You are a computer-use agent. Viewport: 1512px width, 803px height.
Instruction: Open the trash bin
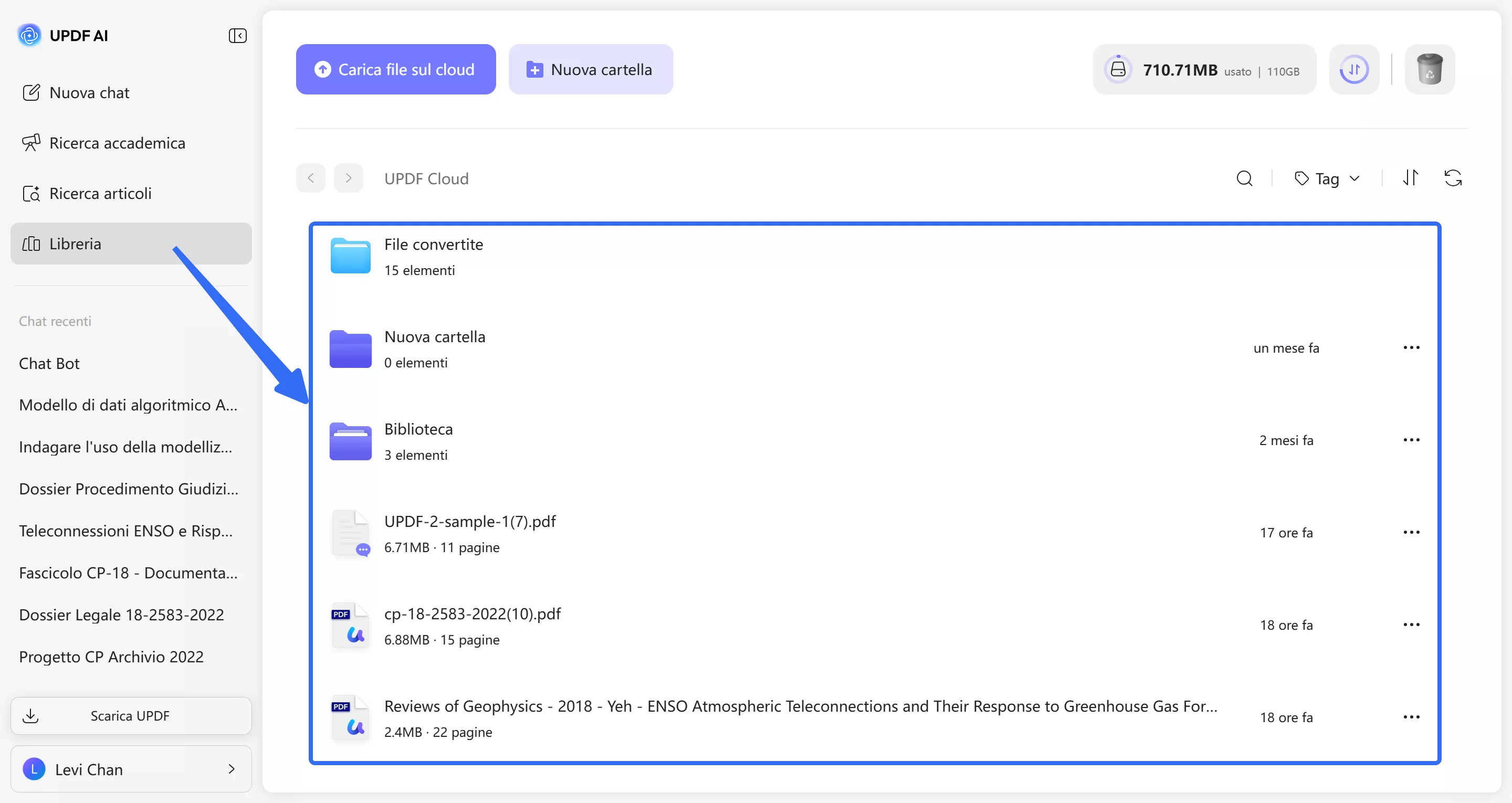1429,69
